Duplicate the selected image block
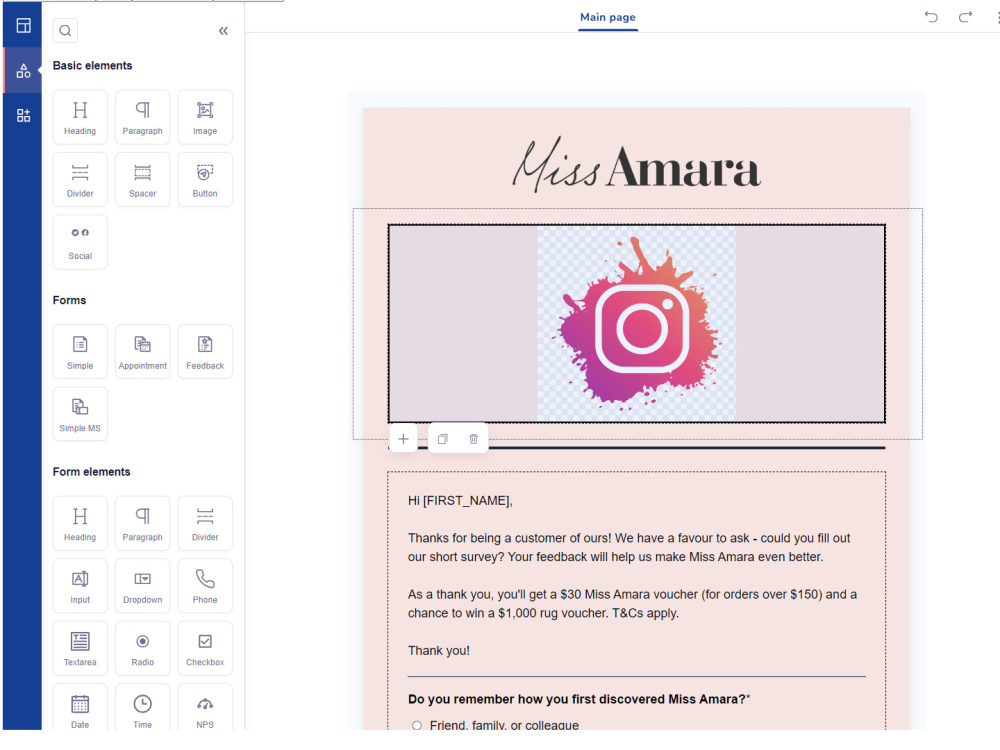This screenshot has height=750, width=1000. (x=443, y=439)
